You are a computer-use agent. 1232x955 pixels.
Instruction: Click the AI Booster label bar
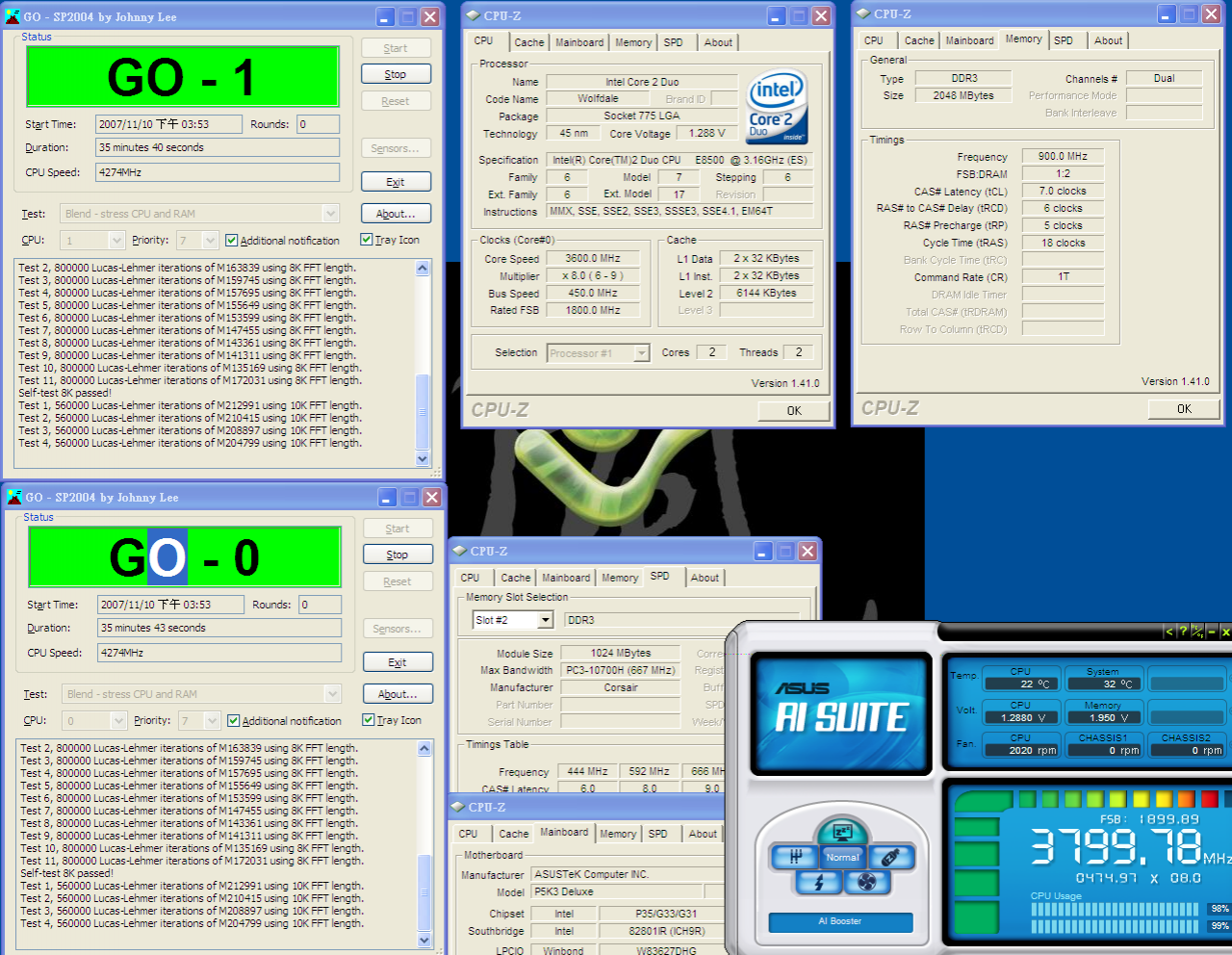[x=840, y=922]
